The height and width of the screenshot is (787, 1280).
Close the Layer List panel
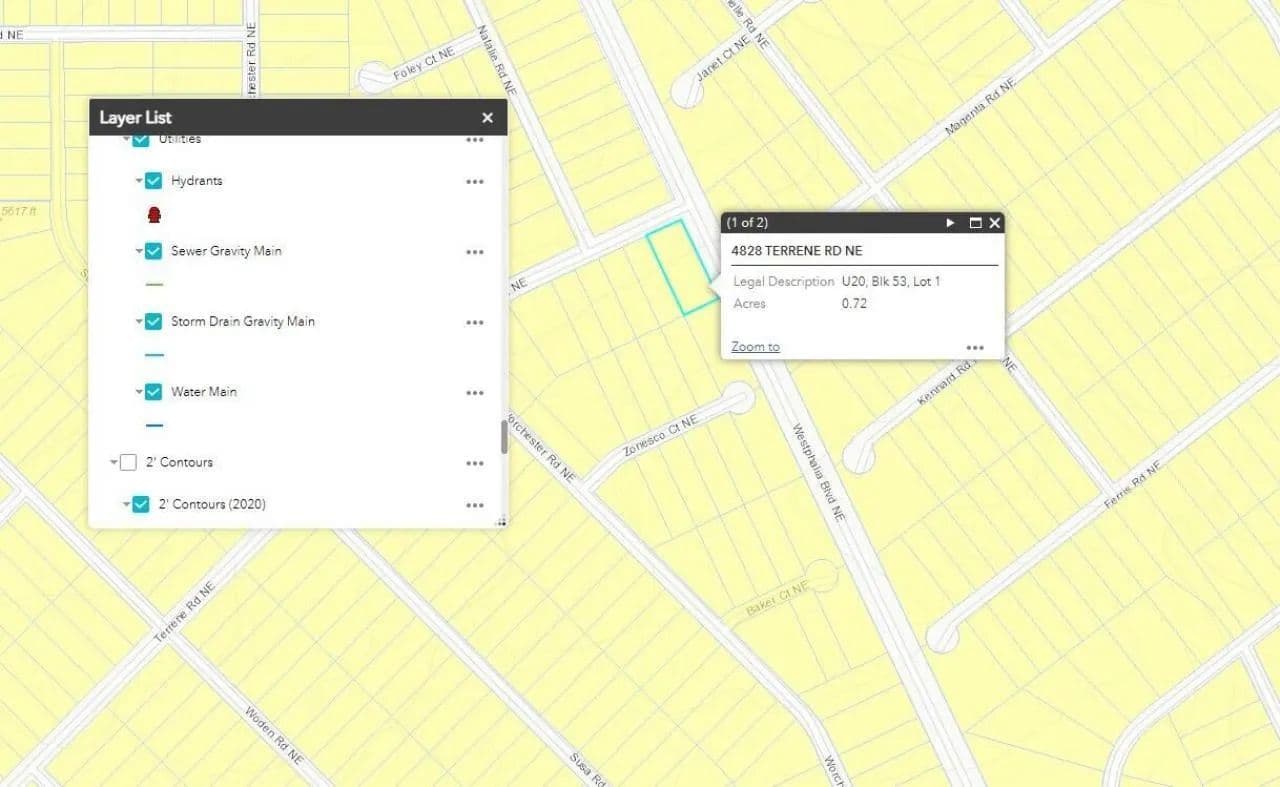[487, 118]
